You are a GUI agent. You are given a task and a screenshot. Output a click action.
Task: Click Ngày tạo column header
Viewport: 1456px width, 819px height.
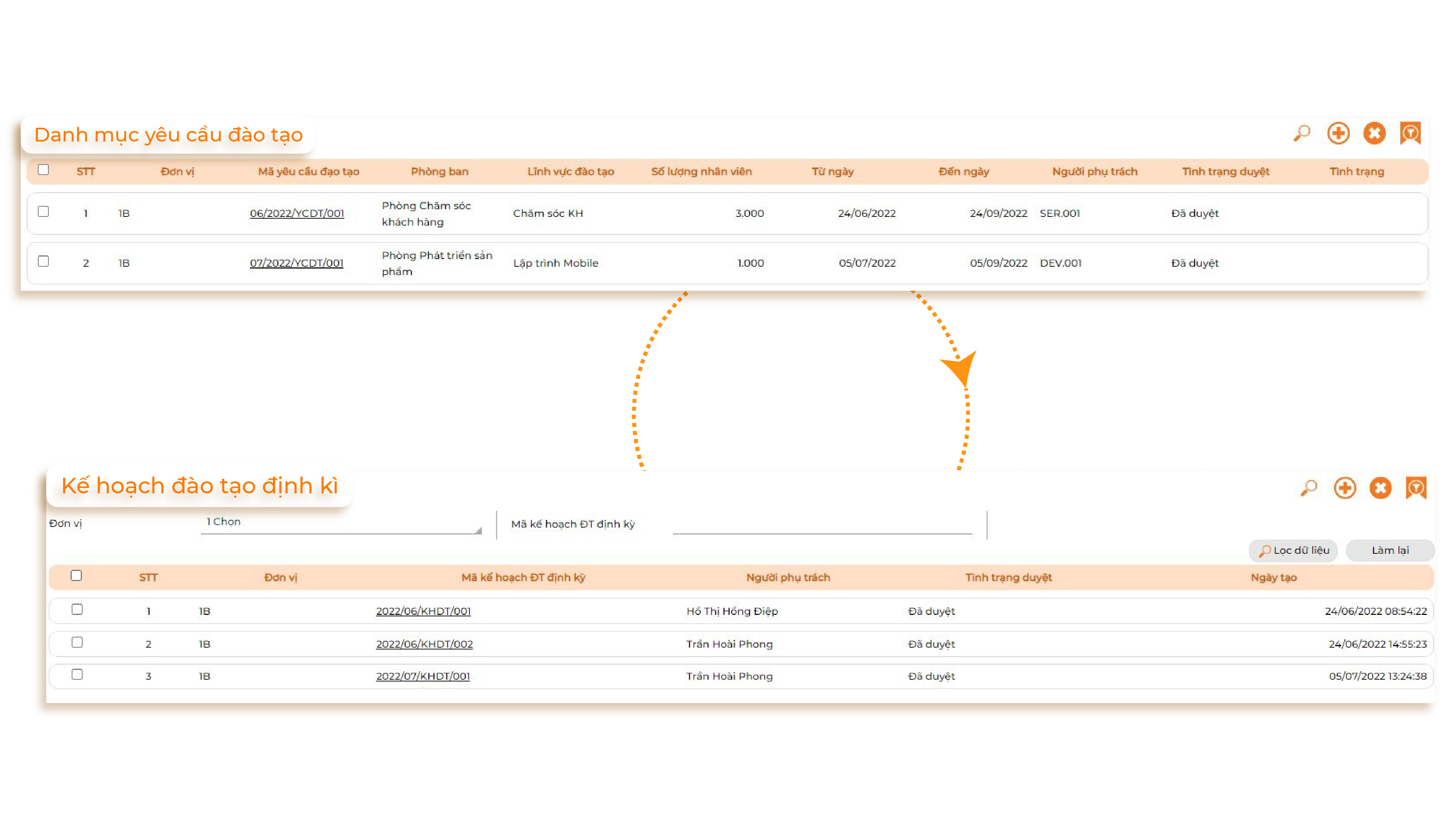pos(1273,577)
